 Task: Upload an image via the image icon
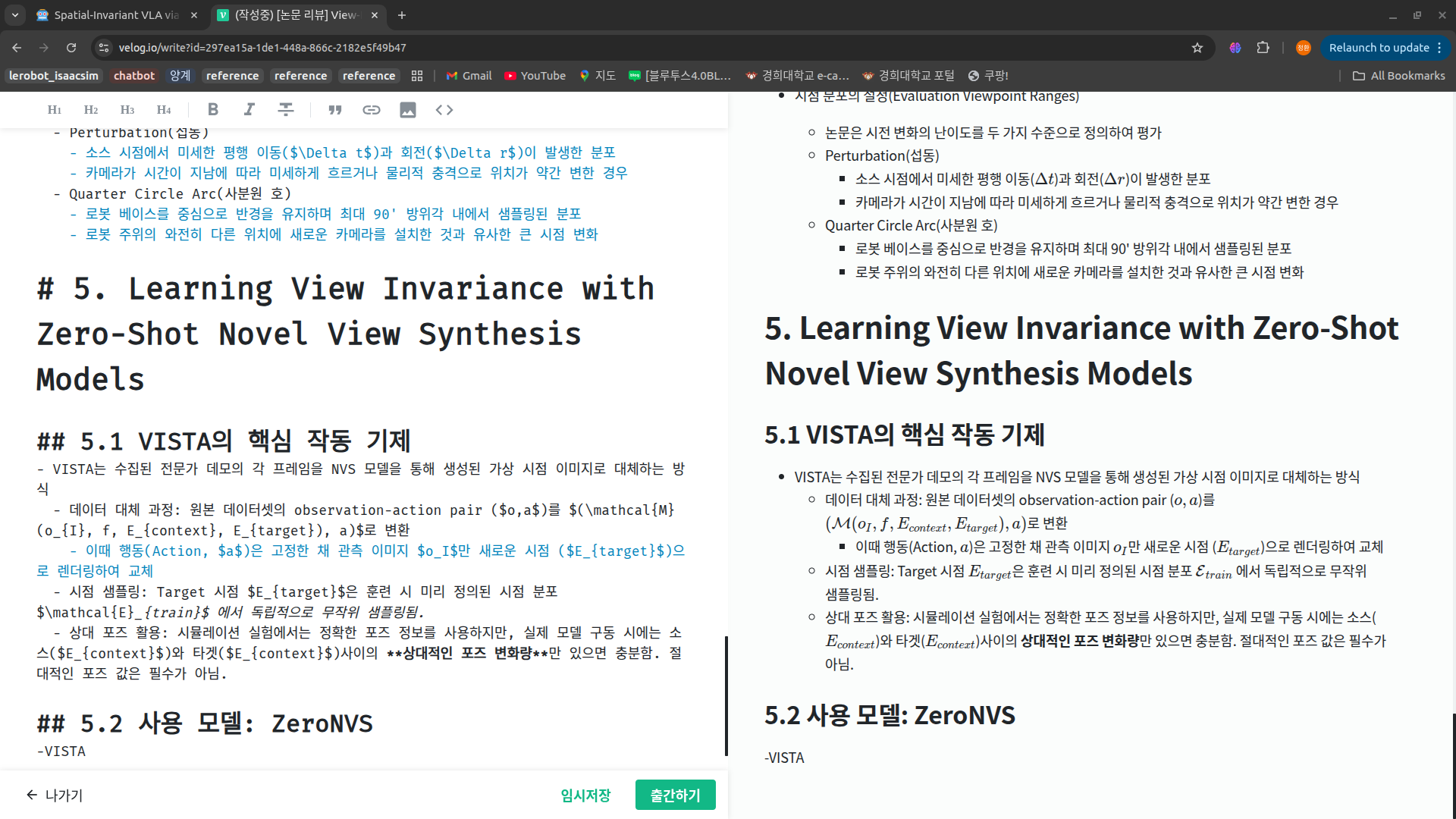[x=408, y=110]
